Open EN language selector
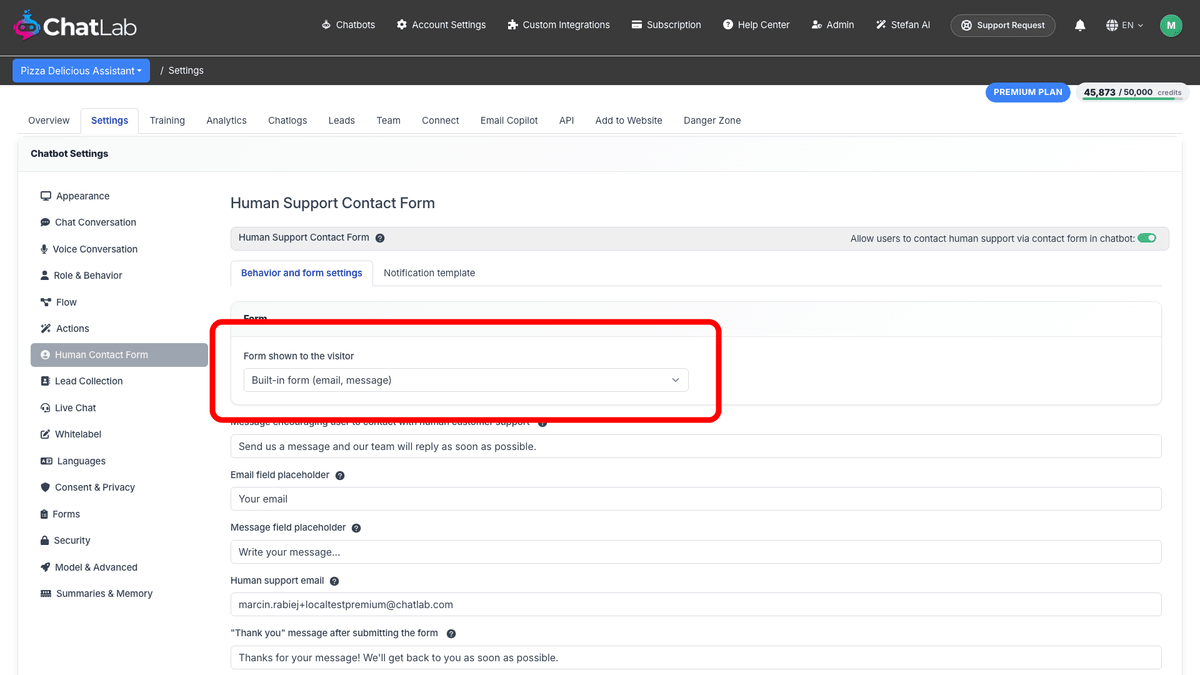 (x=1125, y=25)
